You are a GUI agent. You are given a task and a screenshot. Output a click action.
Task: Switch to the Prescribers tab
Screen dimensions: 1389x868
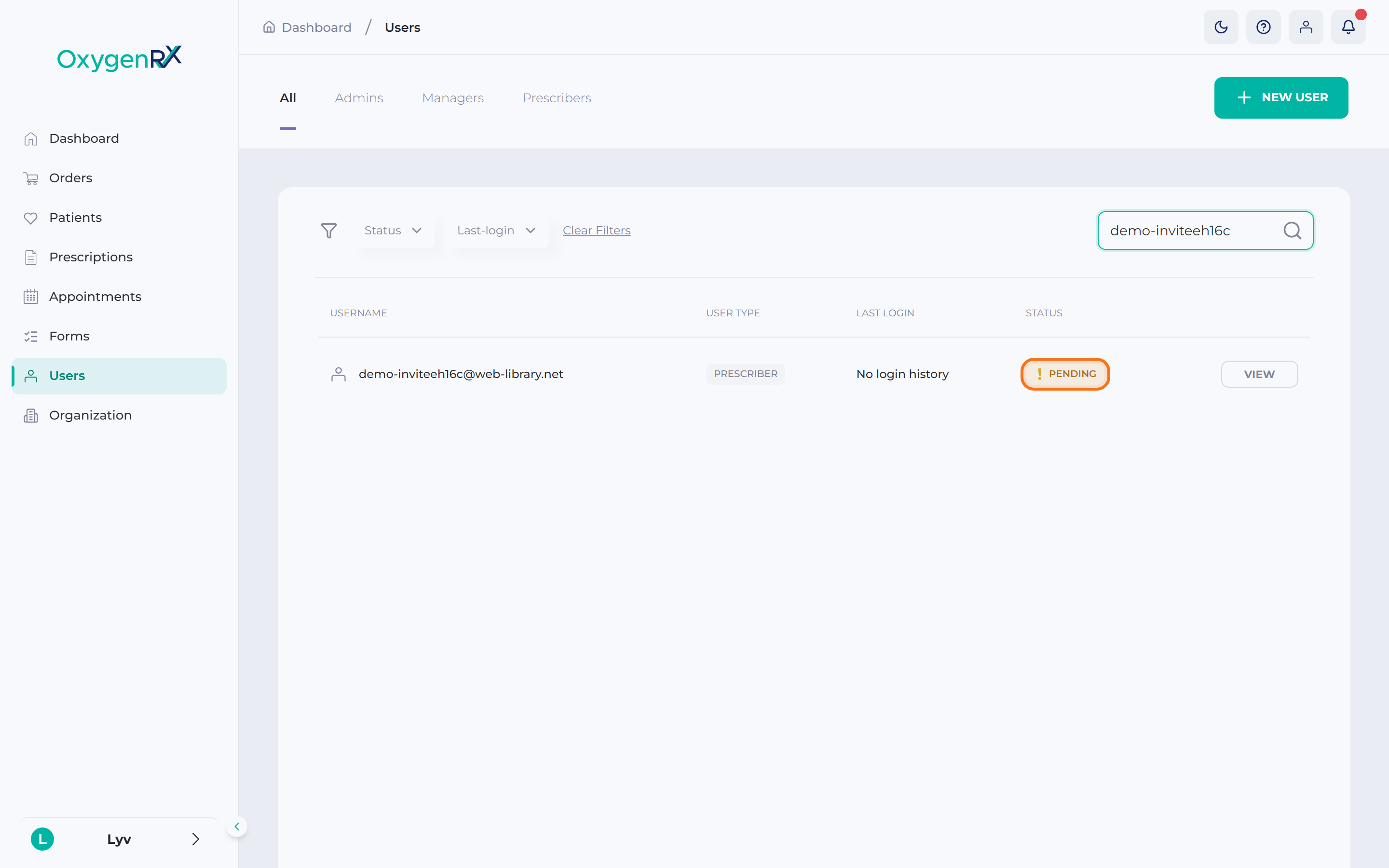(x=557, y=98)
